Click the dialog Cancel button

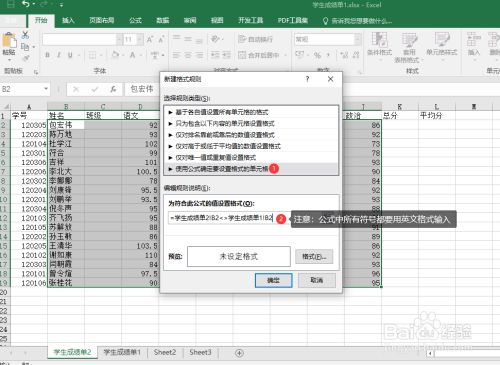[317, 280]
